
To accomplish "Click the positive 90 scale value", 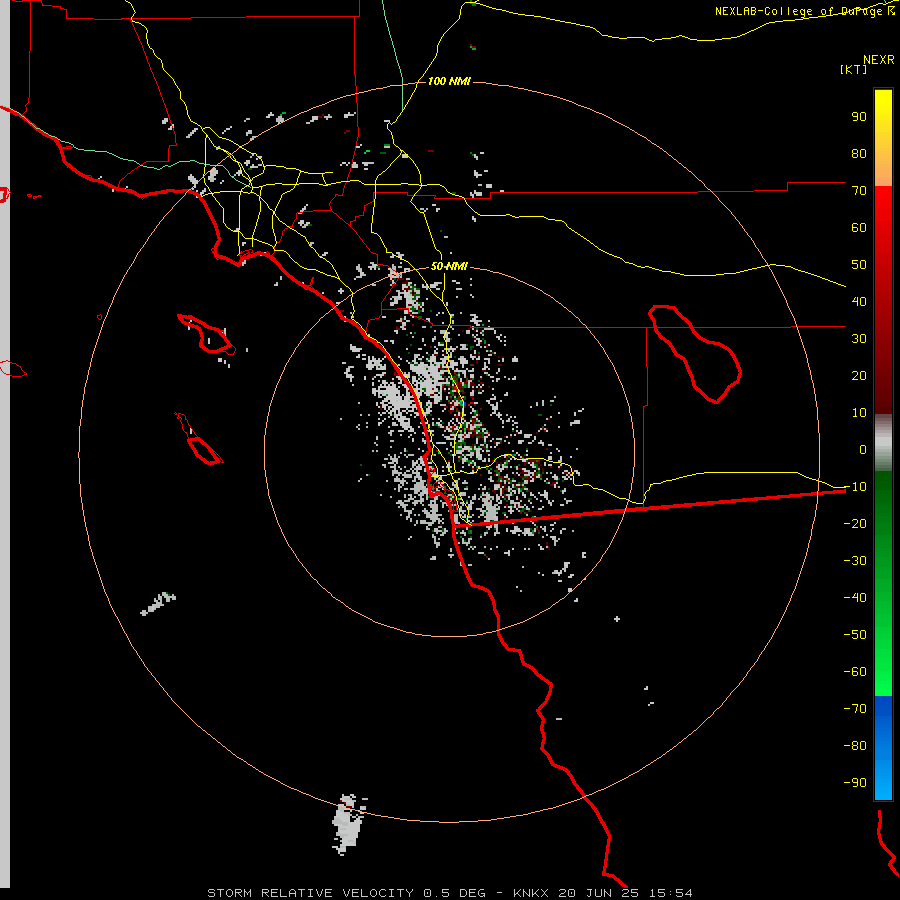I will tap(859, 117).
